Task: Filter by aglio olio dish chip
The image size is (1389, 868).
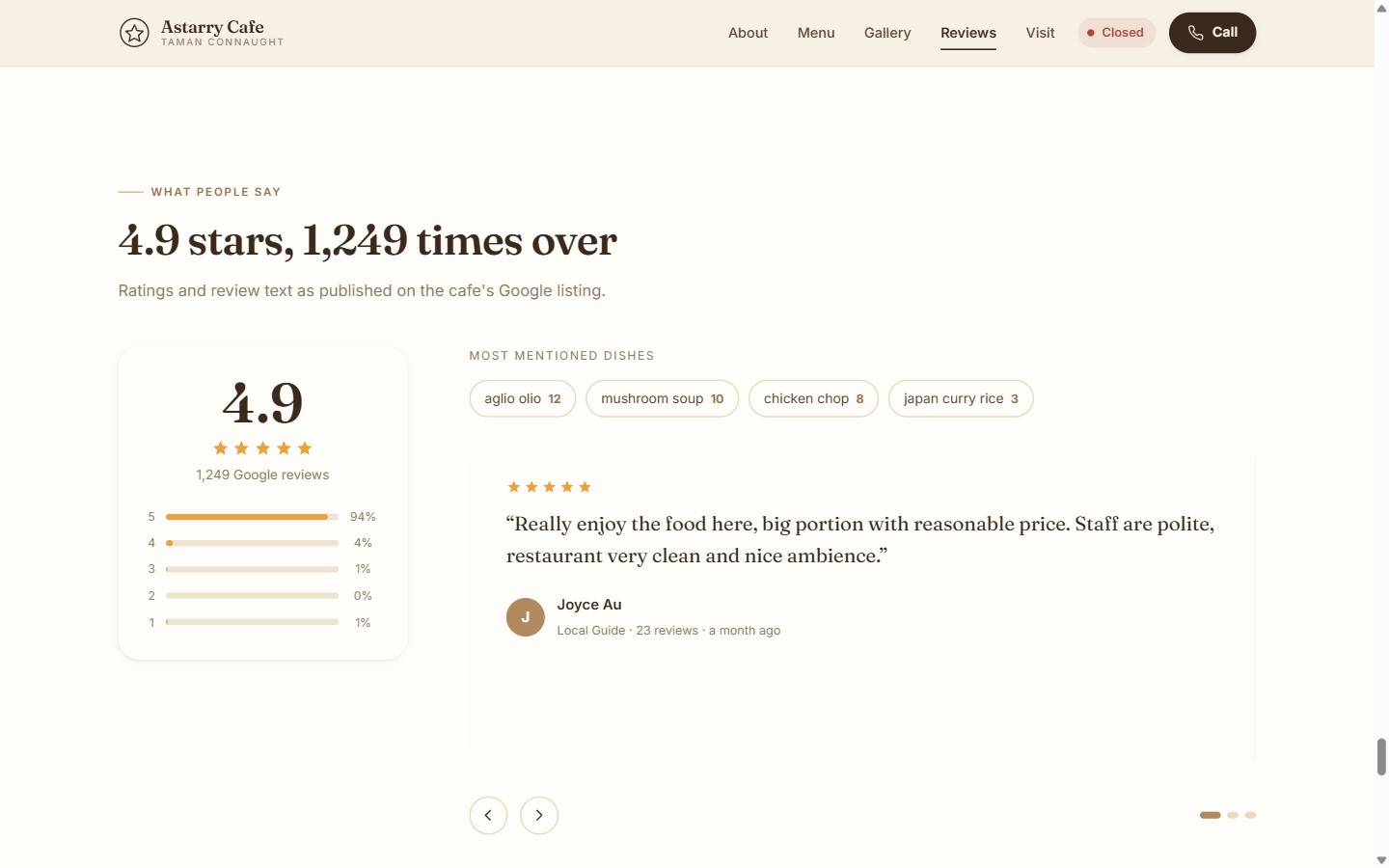Action: pyautogui.click(x=523, y=398)
